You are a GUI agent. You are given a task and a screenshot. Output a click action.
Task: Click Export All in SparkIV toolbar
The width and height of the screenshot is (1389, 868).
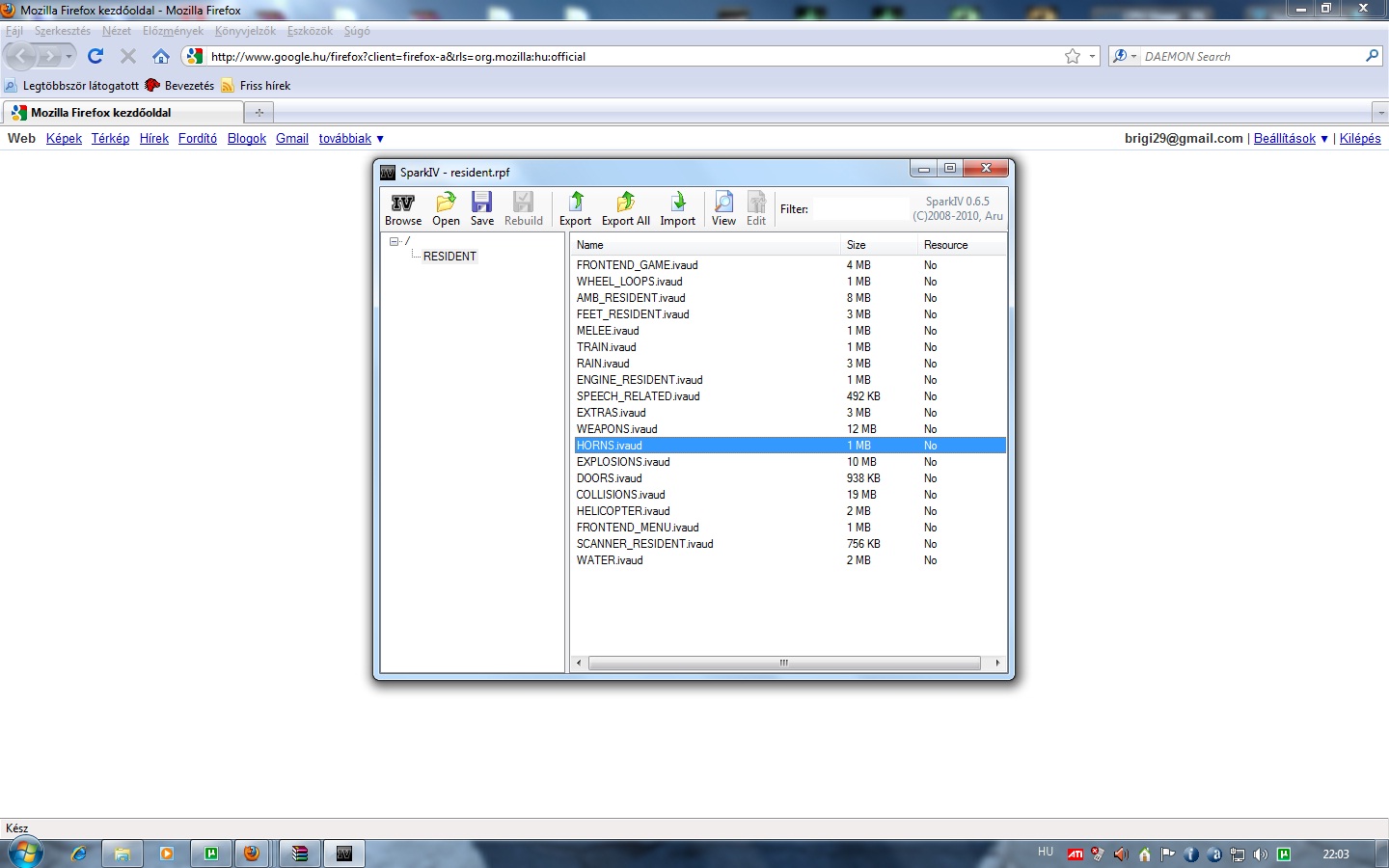pyautogui.click(x=626, y=209)
